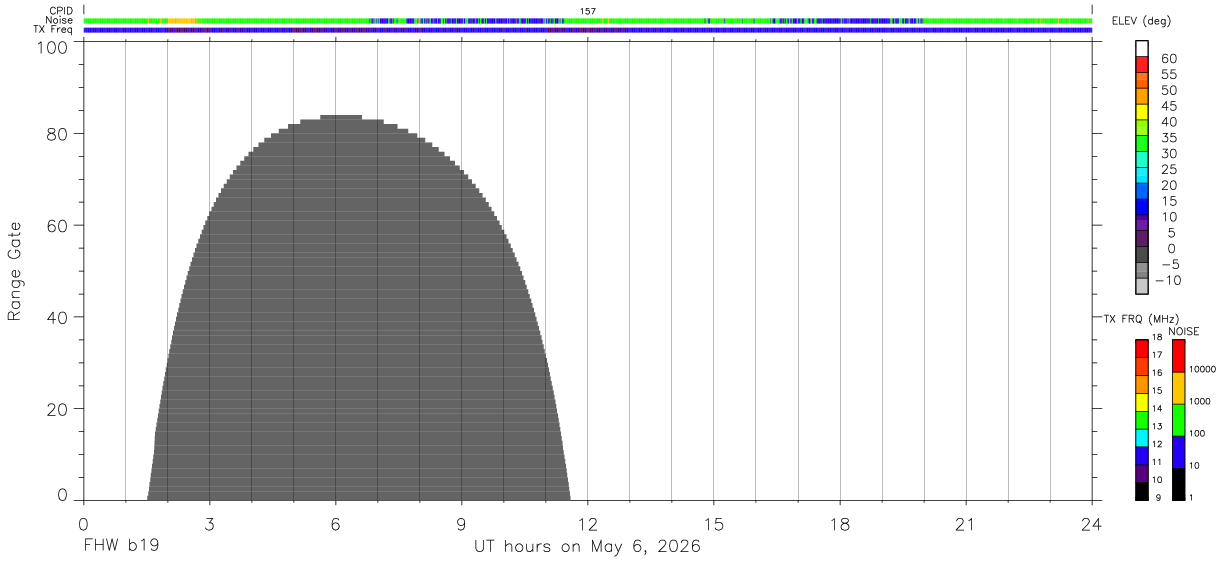This screenshot has width=1228, height=567.
Task: Click the green NOISE swatch between 100 and 1000
Action: click(x=1178, y=420)
